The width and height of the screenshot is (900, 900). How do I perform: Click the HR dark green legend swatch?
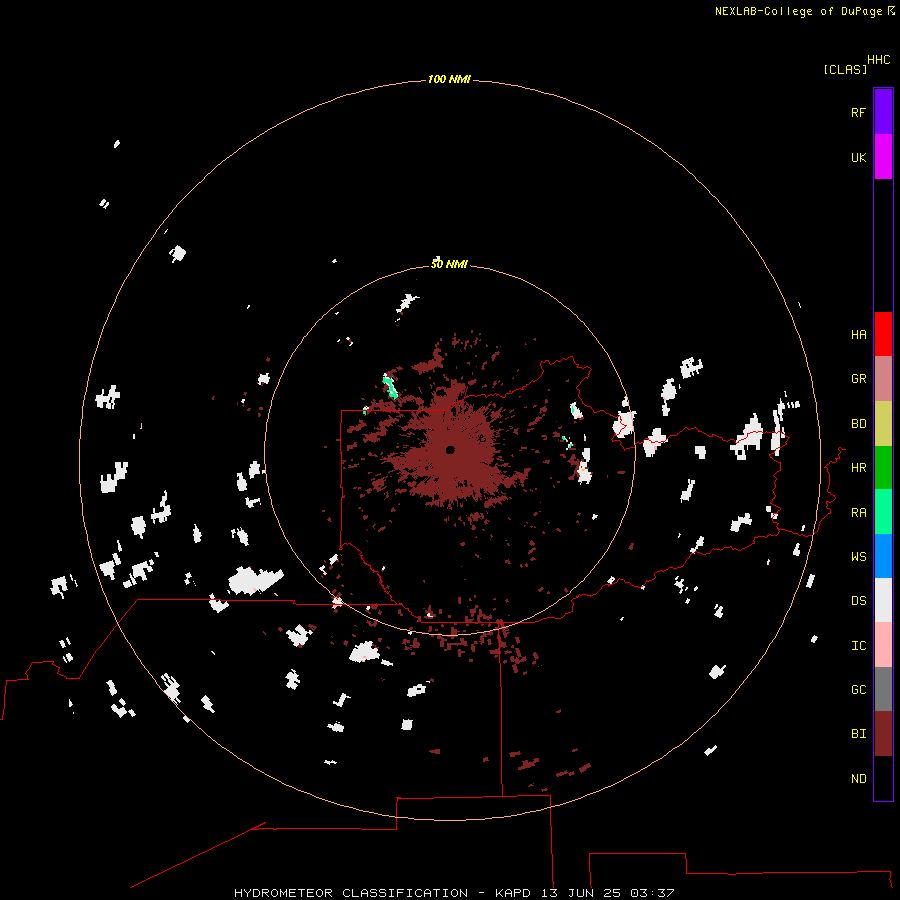(883, 468)
